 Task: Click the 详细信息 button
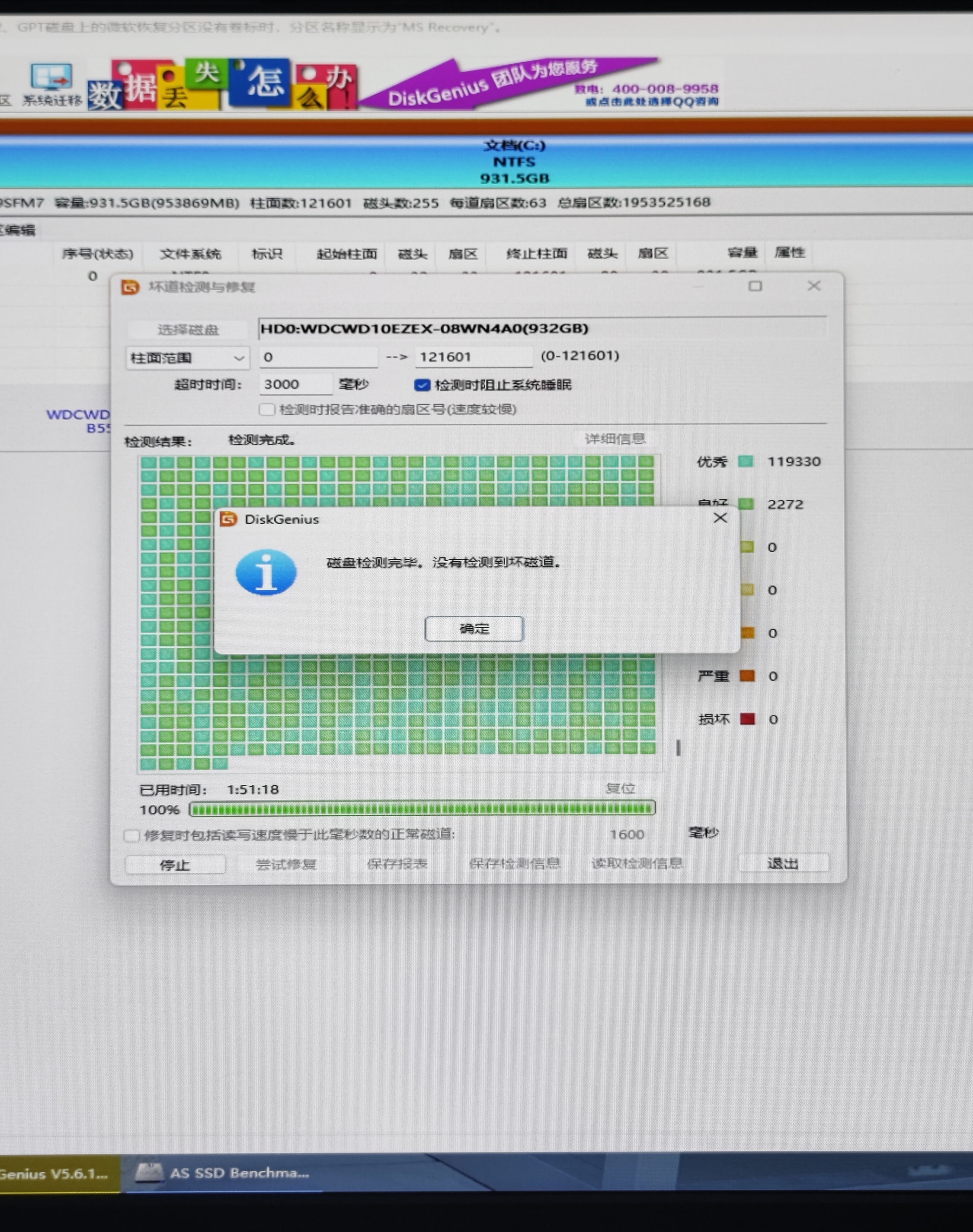click(x=615, y=438)
